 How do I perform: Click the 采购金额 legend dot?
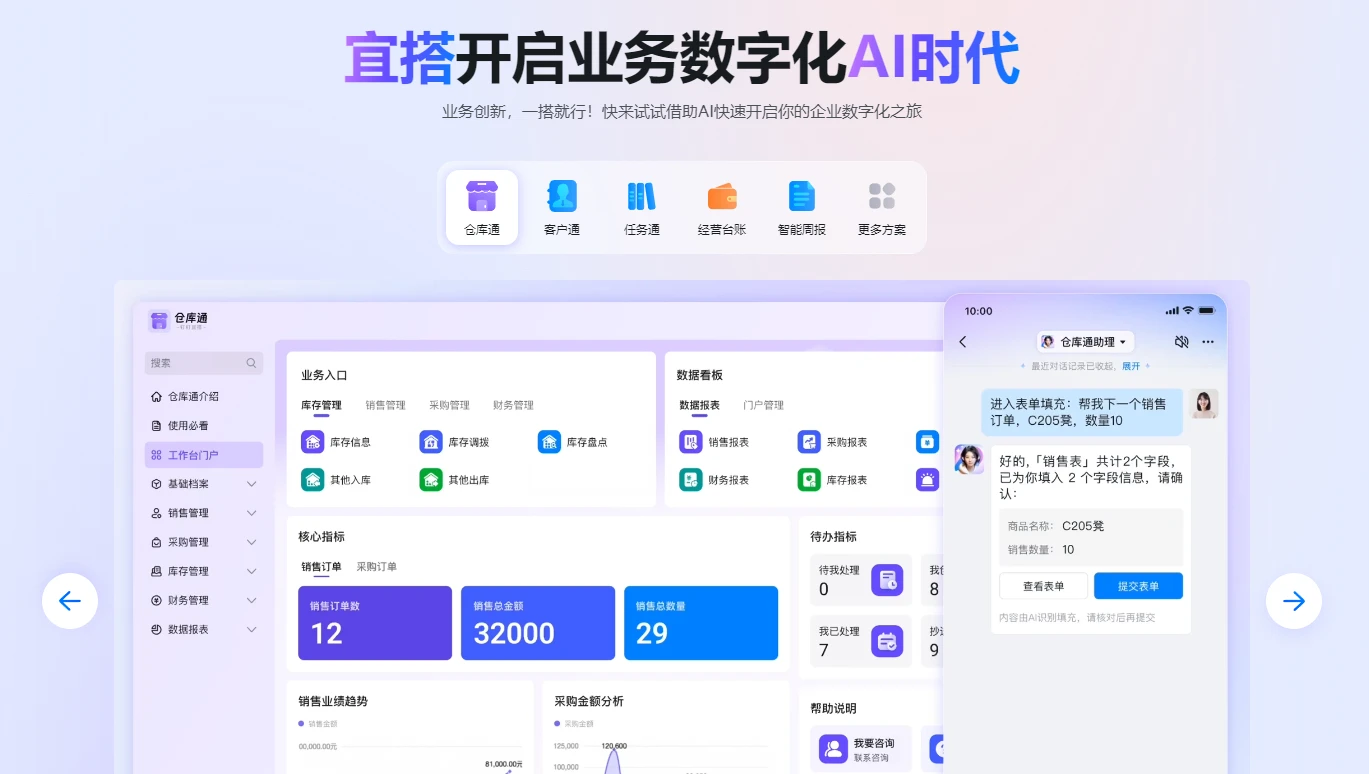[x=557, y=723]
